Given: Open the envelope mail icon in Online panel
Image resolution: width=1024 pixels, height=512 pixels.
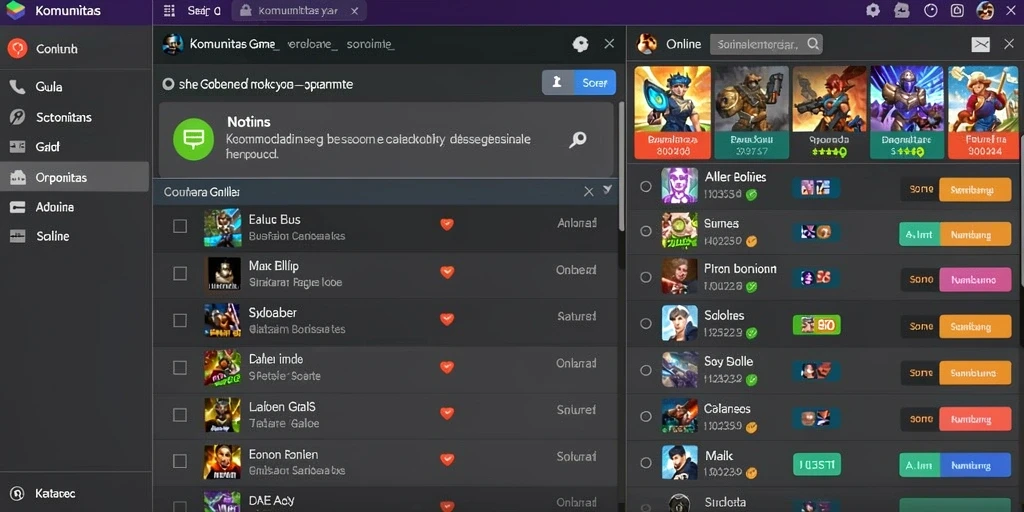Looking at the screenshot, I should coord(980,44).
